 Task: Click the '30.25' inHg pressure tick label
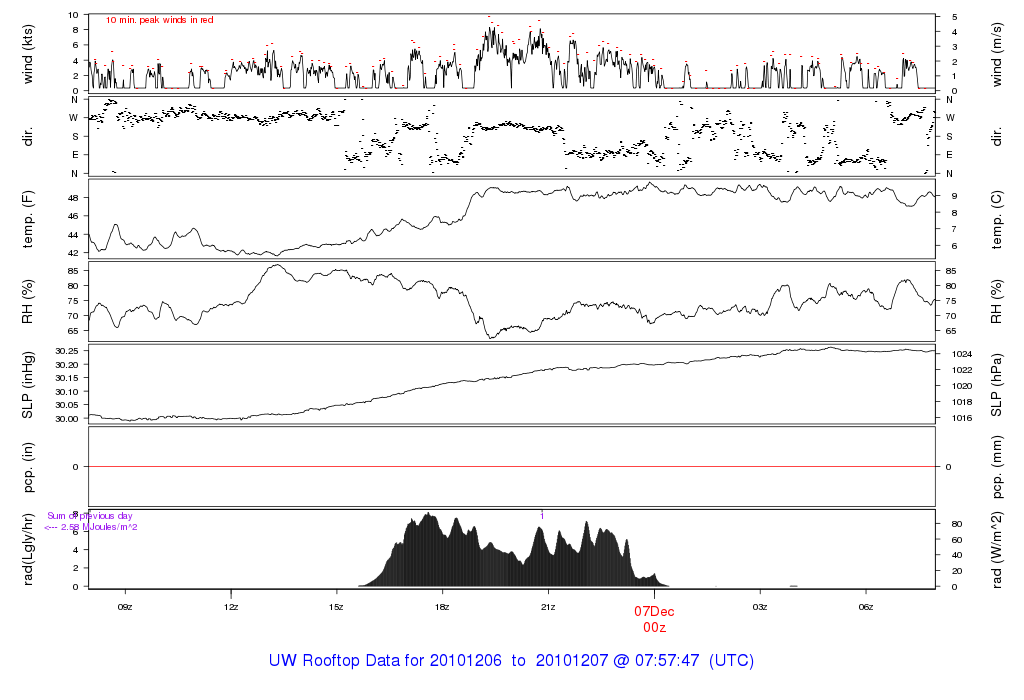point(67,351)
